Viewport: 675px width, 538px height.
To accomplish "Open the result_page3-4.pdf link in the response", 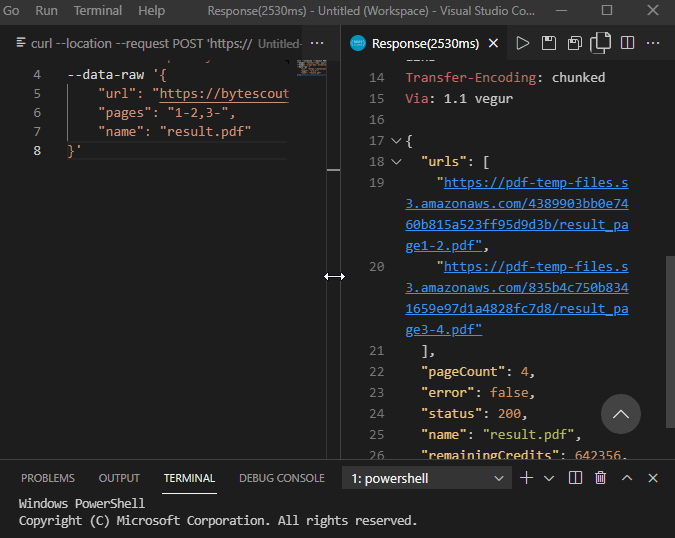I will 517,298.
